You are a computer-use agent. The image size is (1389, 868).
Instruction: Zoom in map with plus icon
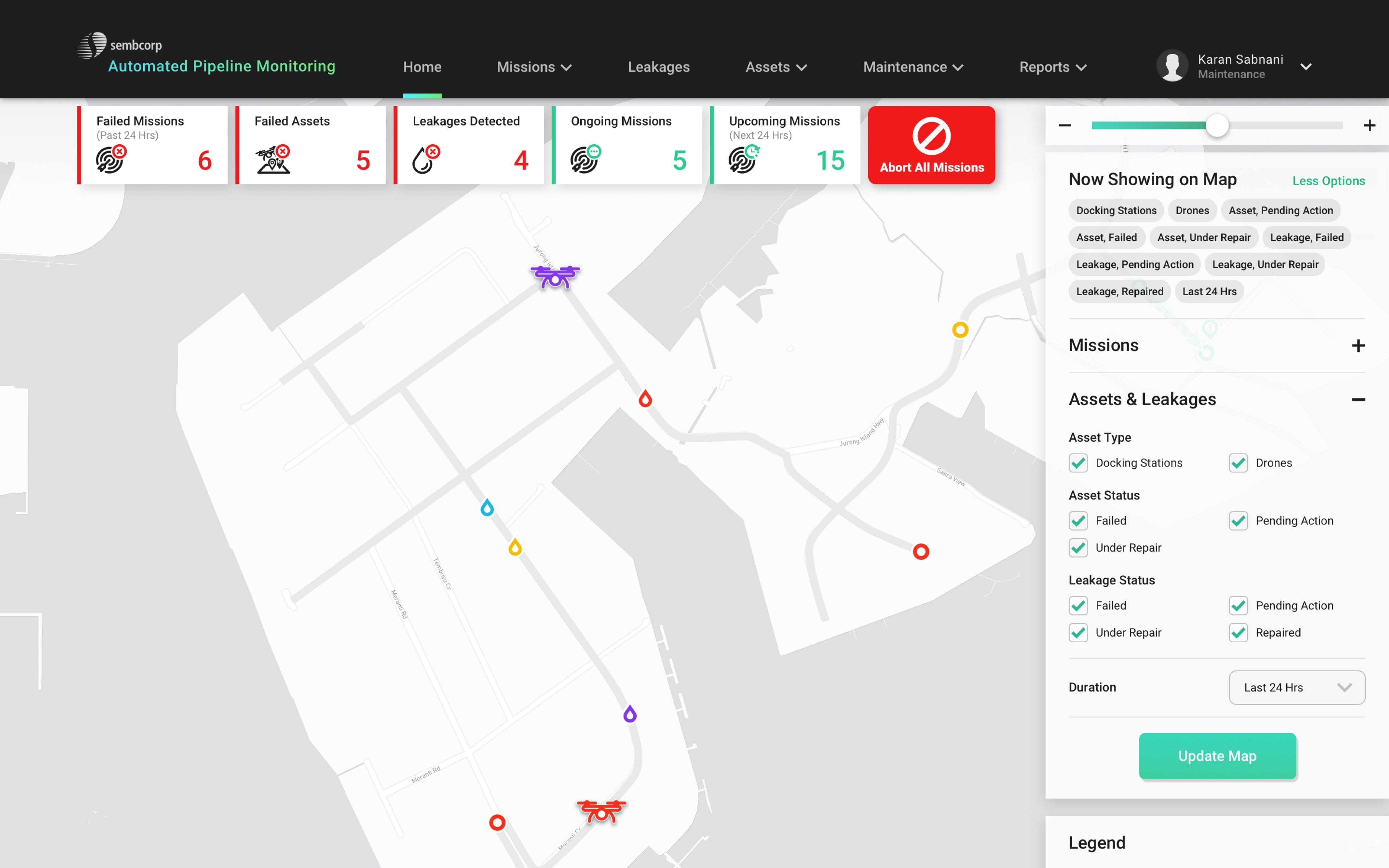[x=1369, y=125]
